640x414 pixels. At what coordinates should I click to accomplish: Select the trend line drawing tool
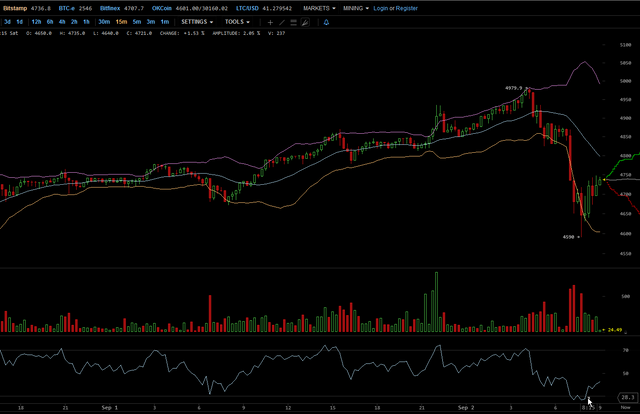[283, 21]
